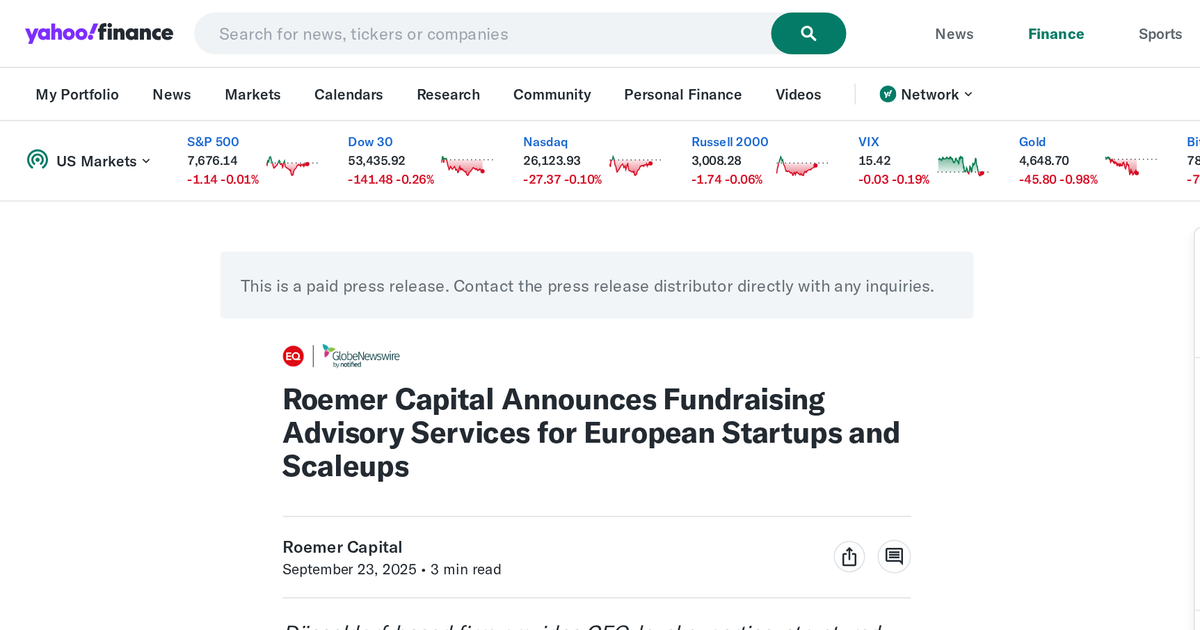Open the Research menu
The width and height of the screenshot is (1200, 630).
(x=448, y=94)
